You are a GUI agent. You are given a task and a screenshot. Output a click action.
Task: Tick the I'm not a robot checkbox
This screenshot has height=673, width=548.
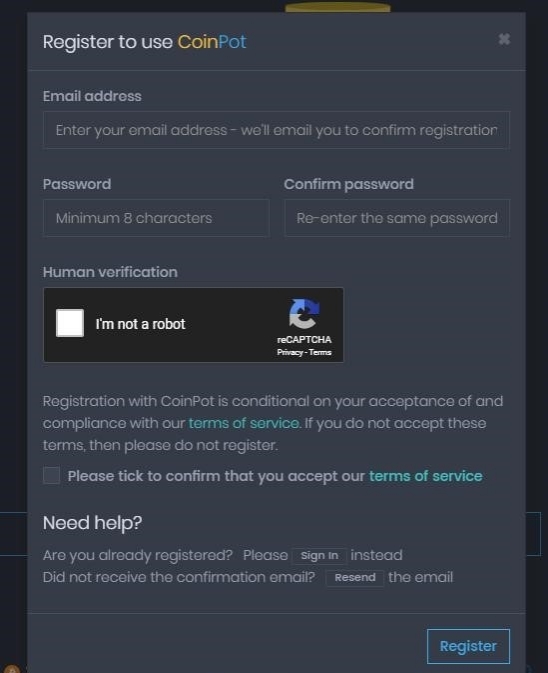[x=70, y=323]
